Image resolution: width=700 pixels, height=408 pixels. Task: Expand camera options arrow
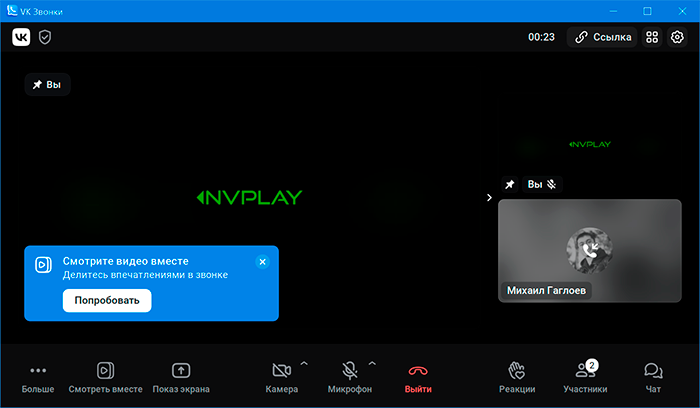(304, 363)
